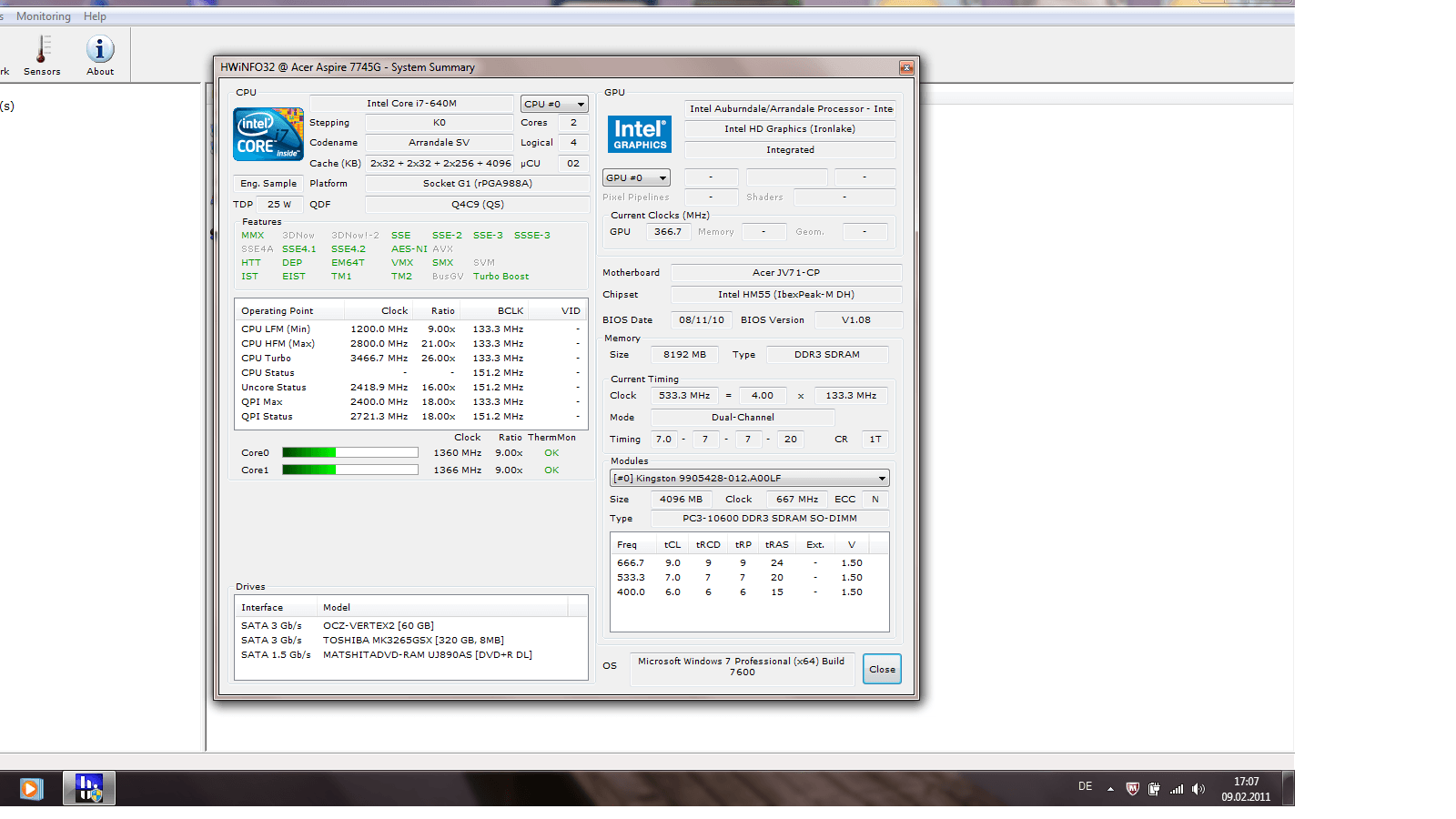The height and width of the screenshot is (819, 1456).
Task: Click the 'Socket G1 (rPGA988A)' platform value
Action: 477,184
